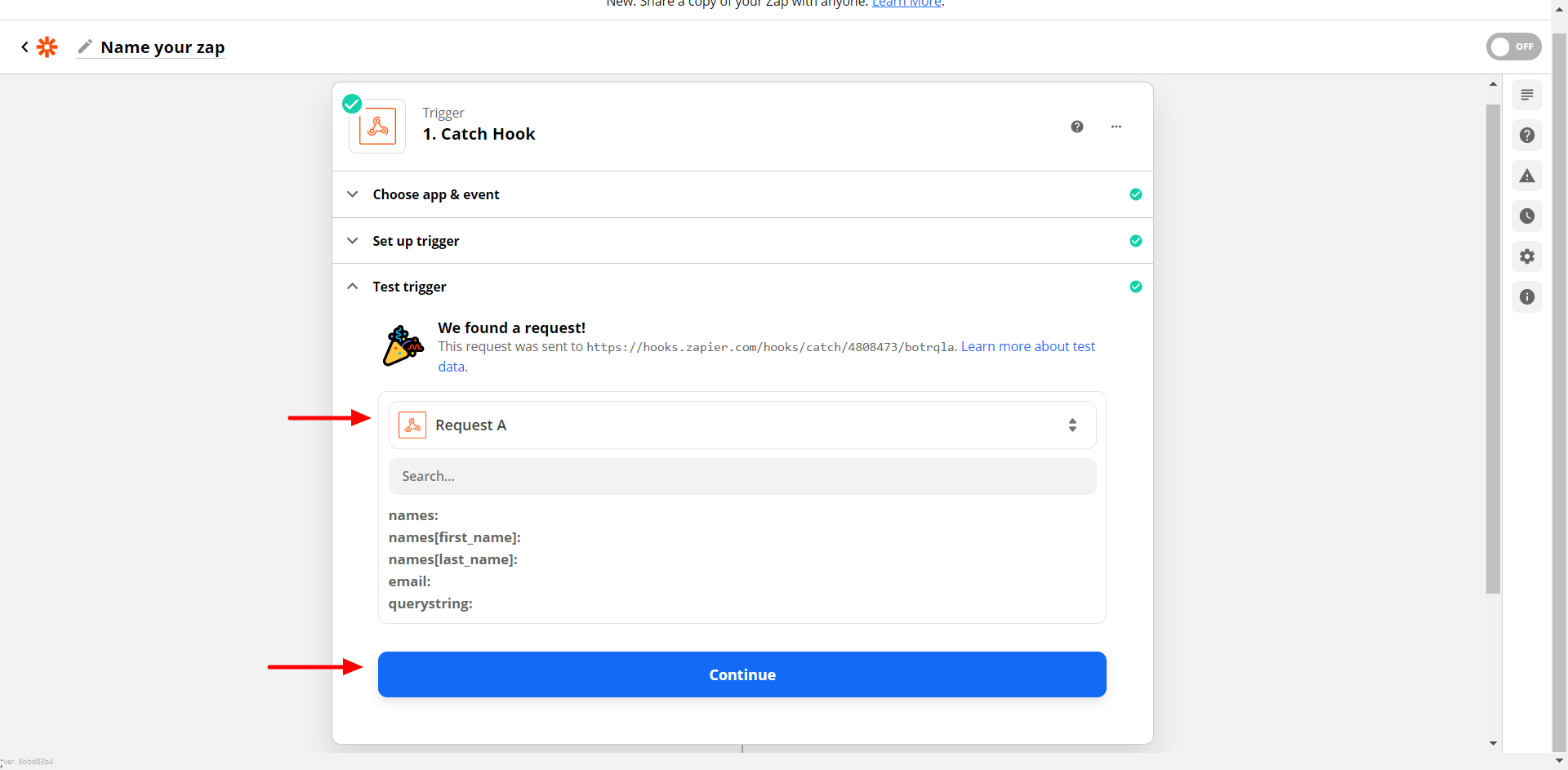Open the 'Request A' sample dropdown
The height and width of the screenshot is (770, 1568).
[742, 425]
